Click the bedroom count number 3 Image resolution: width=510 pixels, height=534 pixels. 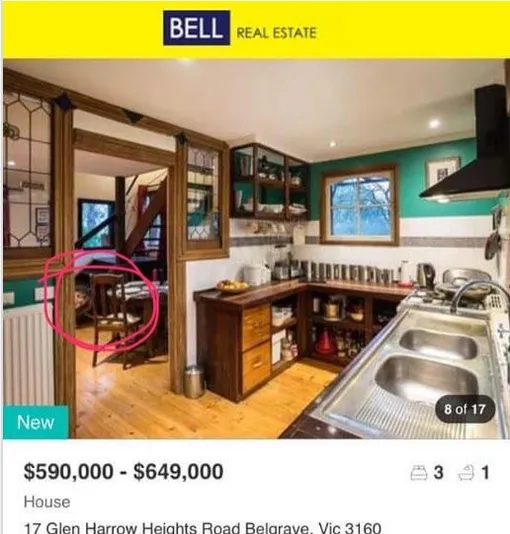click(x=439, y=473)
